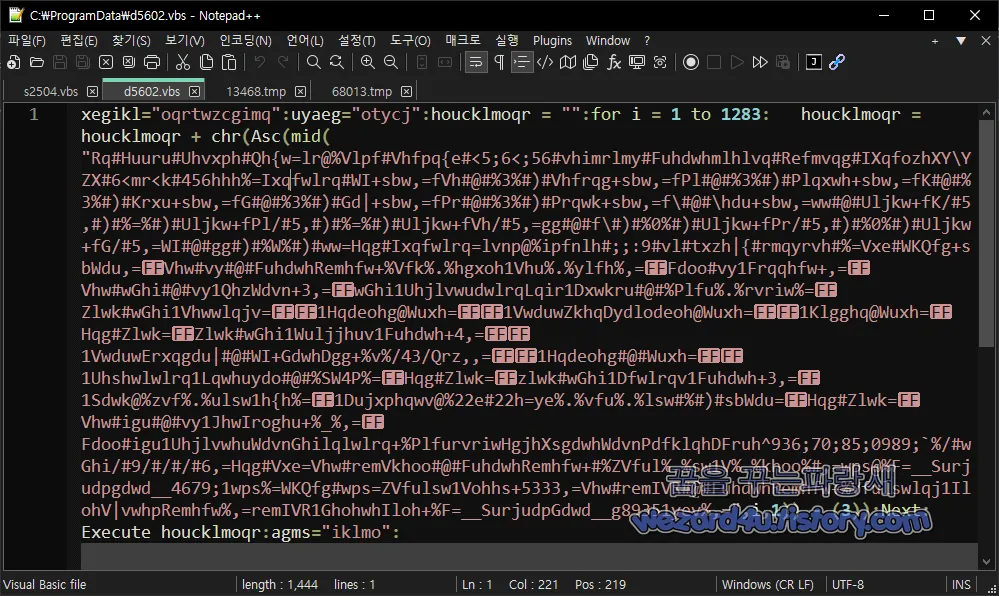Paste from clipboard using the paste icon
Screen dimensions: 999x596
pyautogui.click(x=229, y=62)
